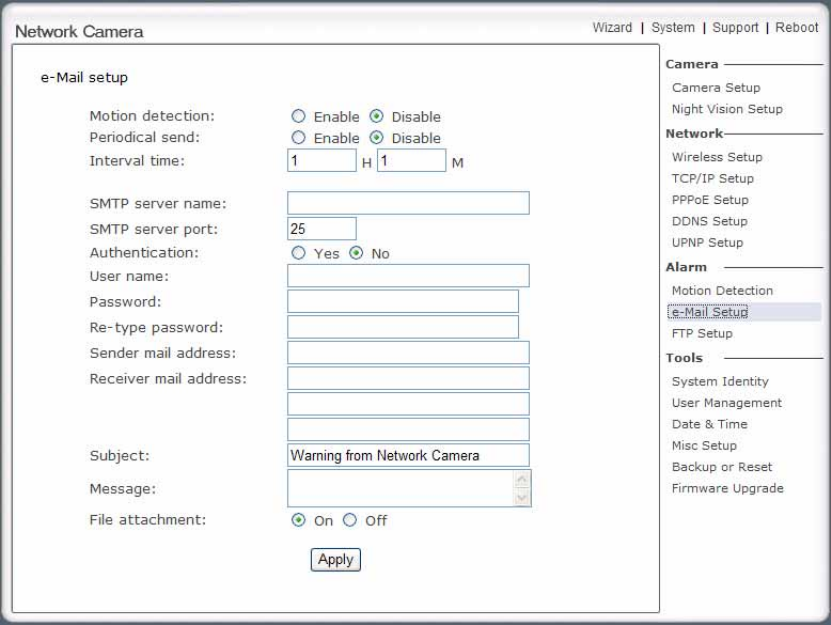Image resolution: width=831 pixels, height=625 pixels.
Task: Open User Management page
Action: click(727, 403)
